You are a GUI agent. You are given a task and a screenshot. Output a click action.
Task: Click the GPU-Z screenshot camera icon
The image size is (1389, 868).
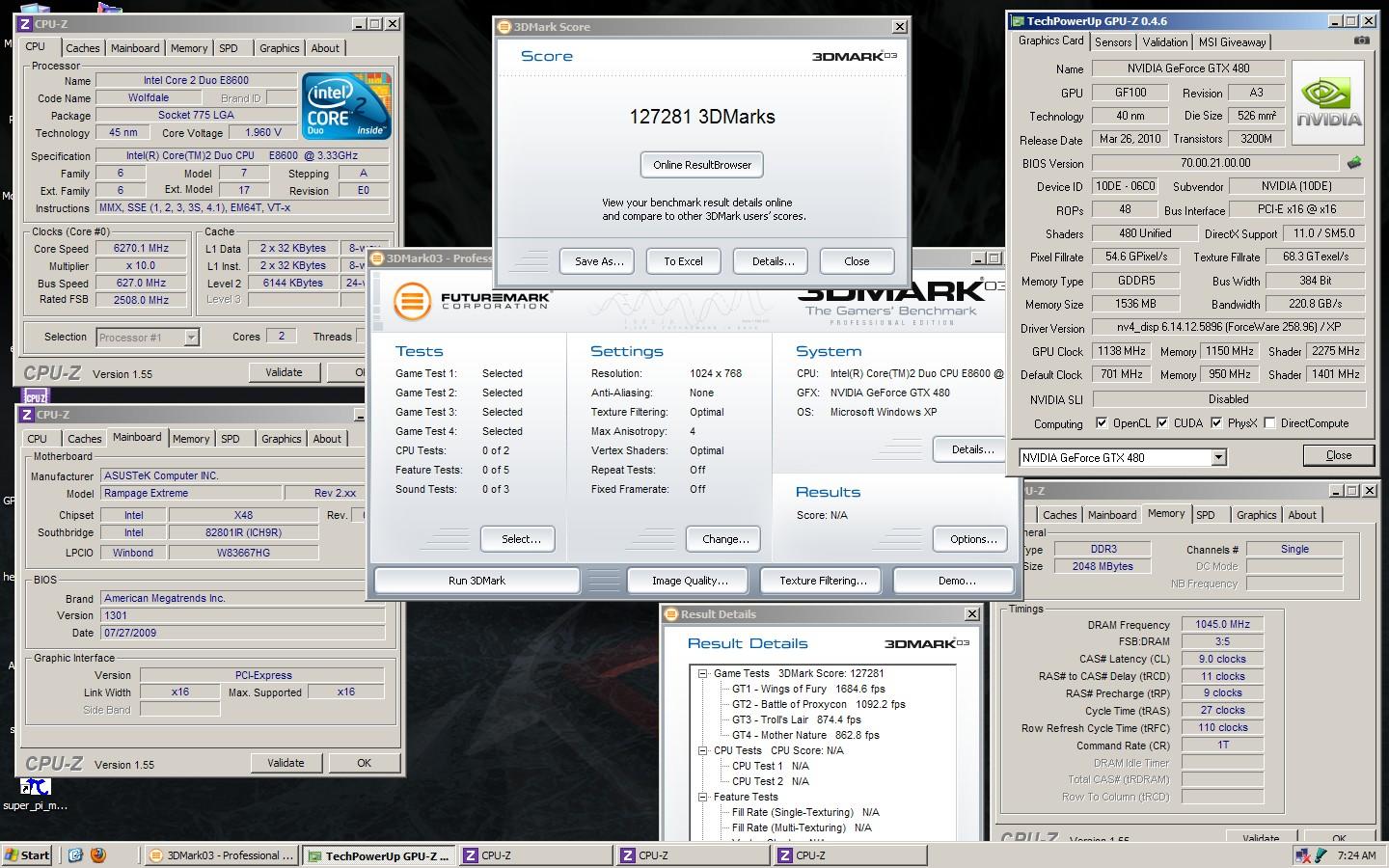[1361, 41]
